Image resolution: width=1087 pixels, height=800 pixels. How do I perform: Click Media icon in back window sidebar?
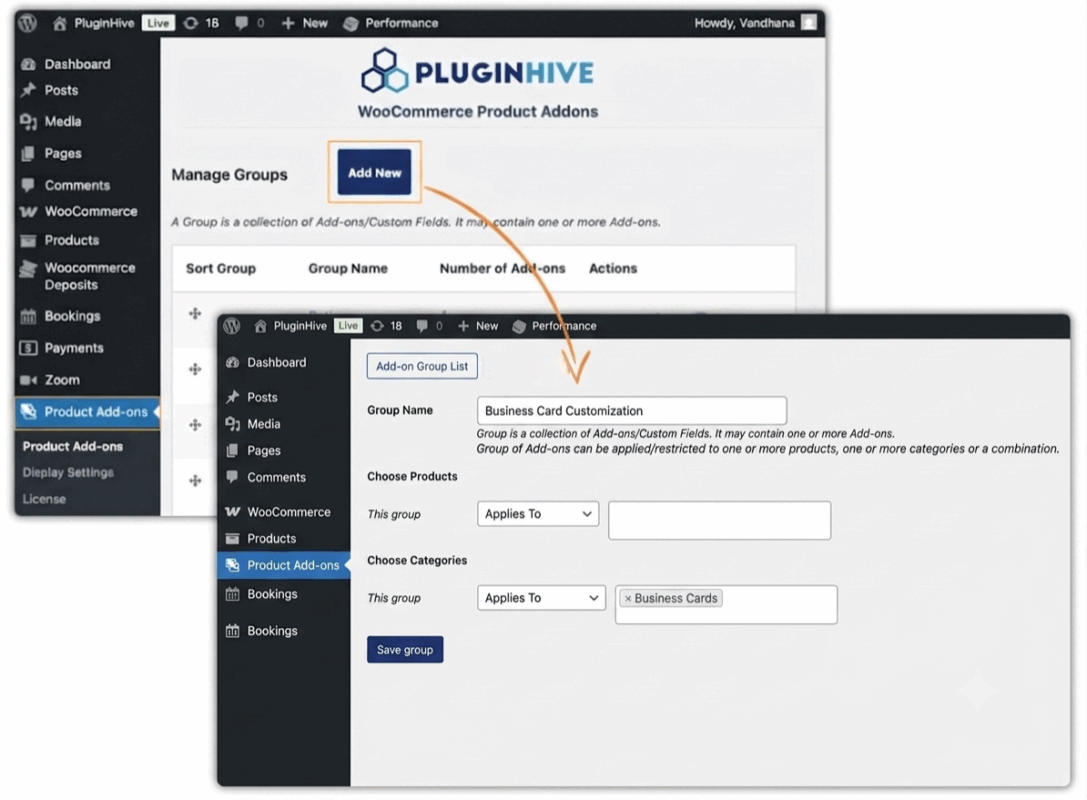click(28, 122)
